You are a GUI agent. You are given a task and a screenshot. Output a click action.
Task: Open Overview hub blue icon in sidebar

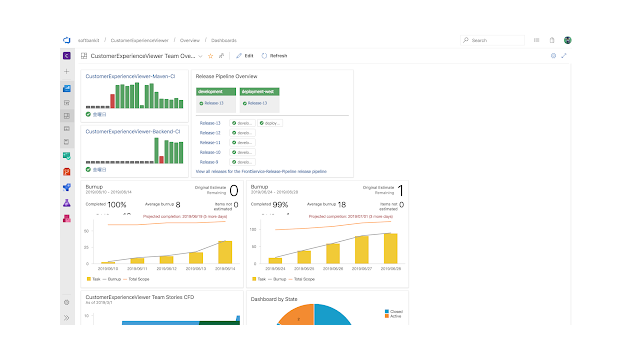tap(67, 88)
